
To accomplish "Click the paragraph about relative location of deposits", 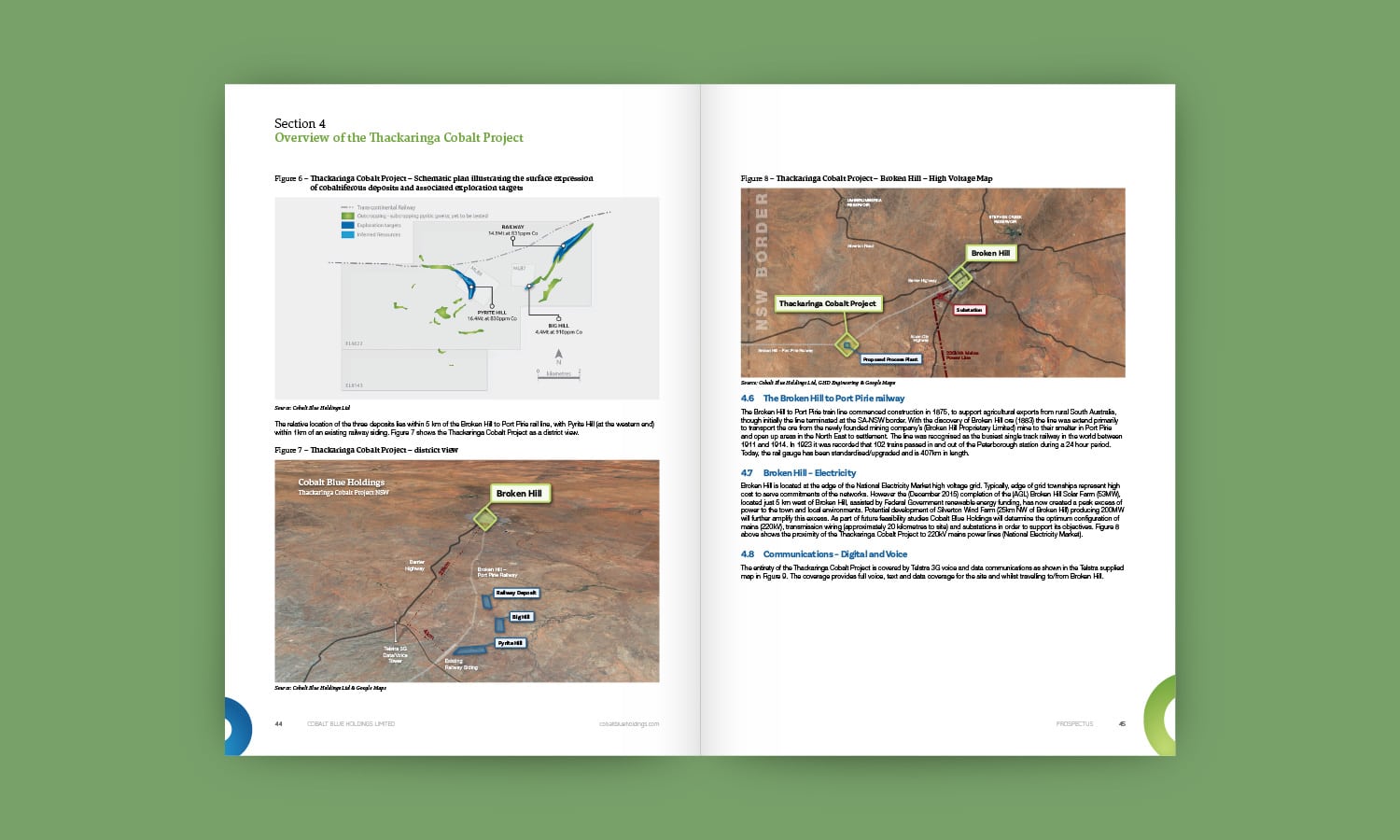I will pyautogui.click(x=465, y=428).
